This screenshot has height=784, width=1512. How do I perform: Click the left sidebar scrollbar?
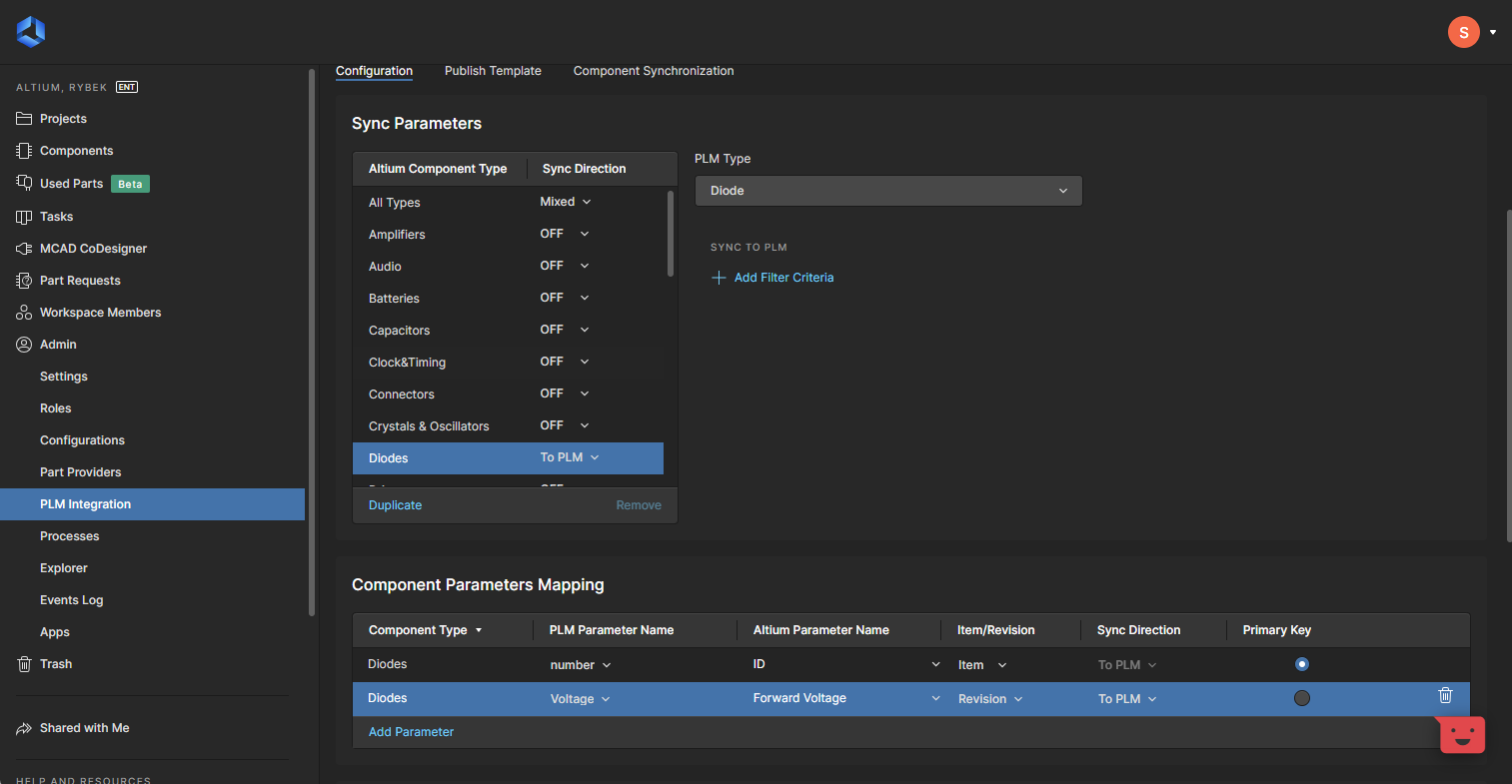click(312, 343)
